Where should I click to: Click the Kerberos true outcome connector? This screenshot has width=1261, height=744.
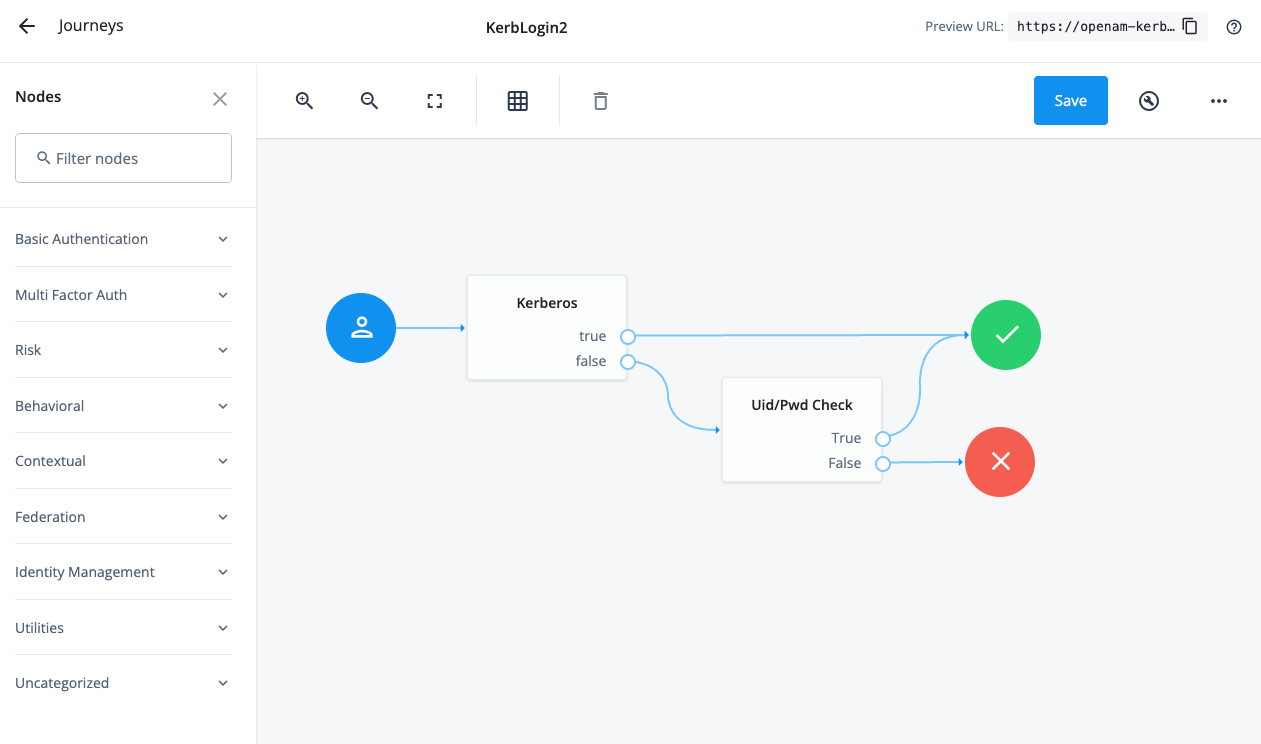[628, 336]
